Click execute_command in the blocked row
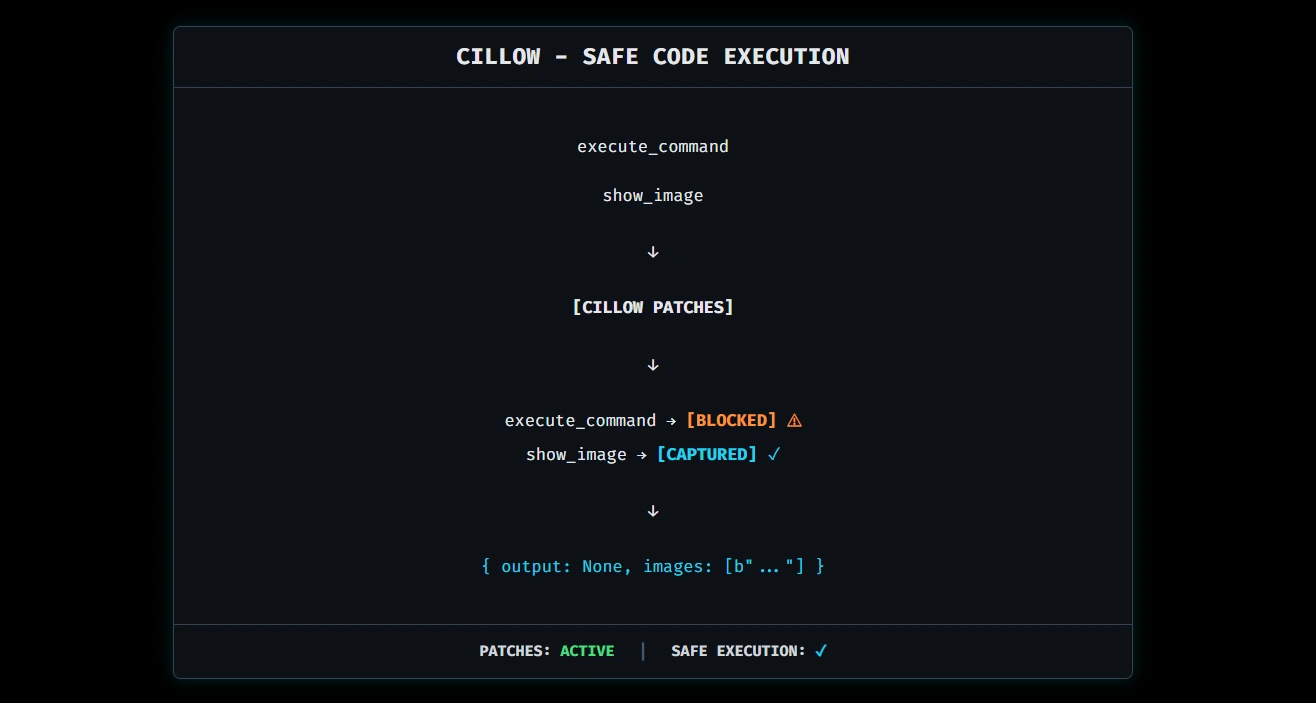This screenshot has height=703, width=1316. coord(580,421)
